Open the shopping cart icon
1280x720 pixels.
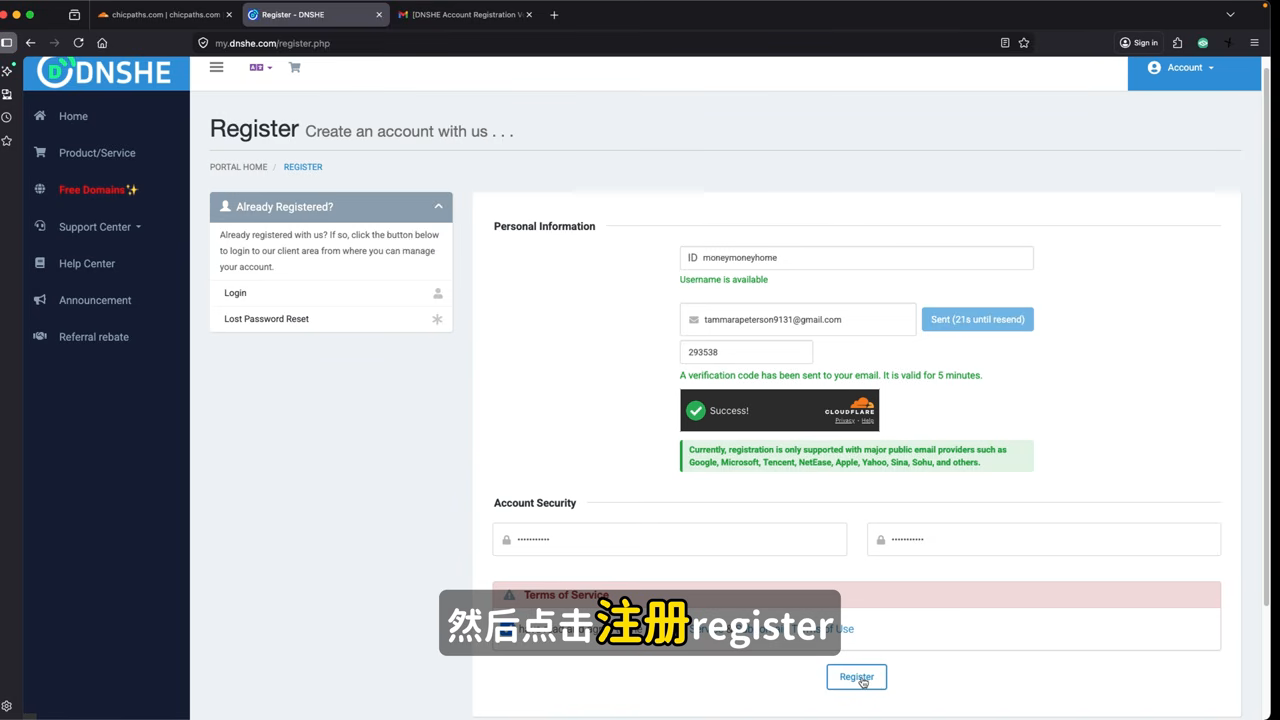[294, 67]
